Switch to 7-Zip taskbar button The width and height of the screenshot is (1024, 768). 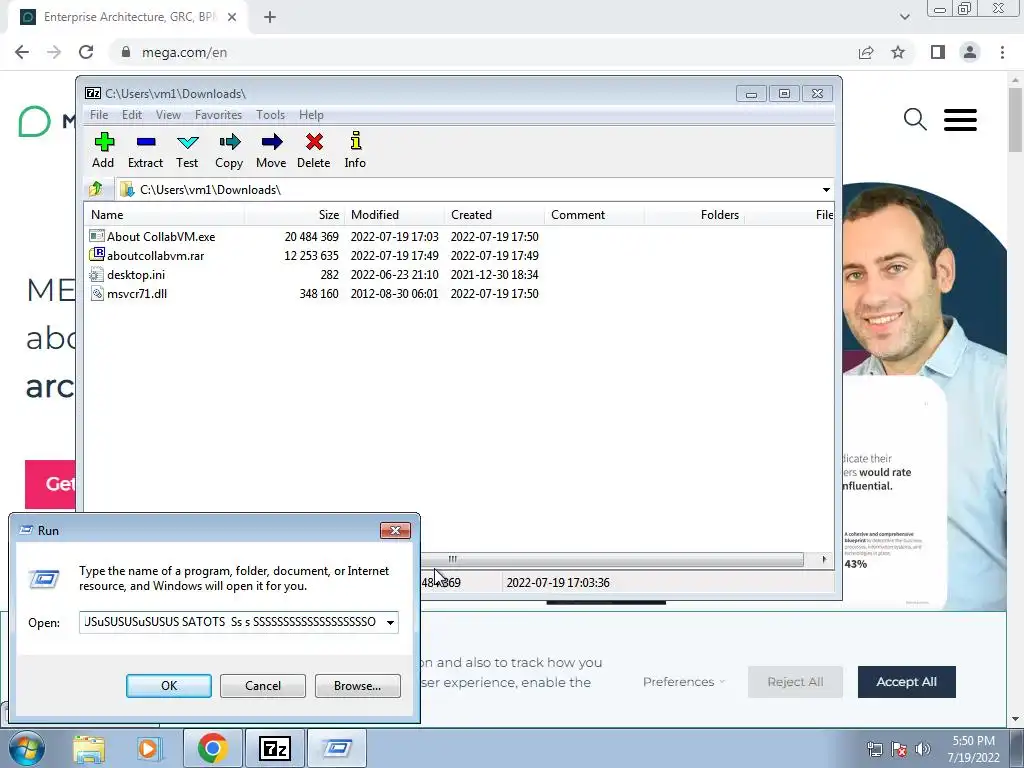[274, 748]
